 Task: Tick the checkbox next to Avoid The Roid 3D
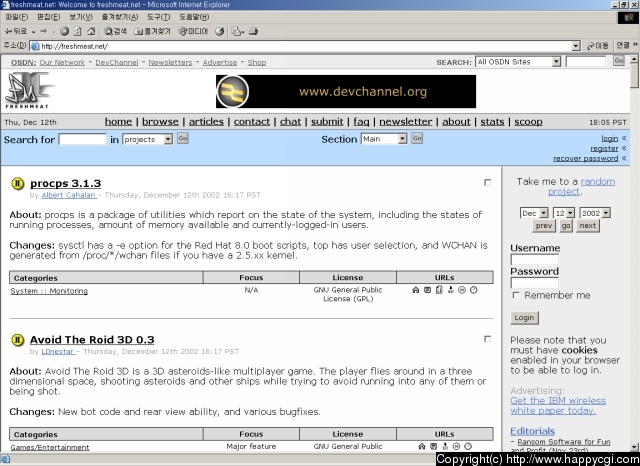click(487, 339)
